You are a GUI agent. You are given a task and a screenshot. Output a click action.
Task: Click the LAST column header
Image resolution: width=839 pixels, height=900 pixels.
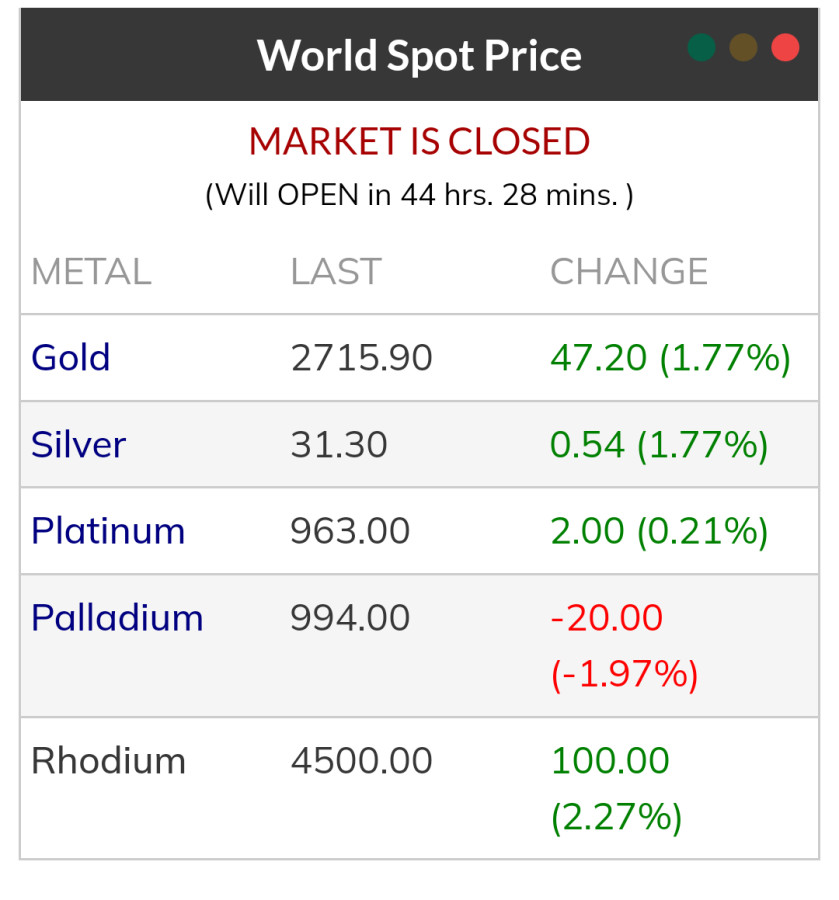(x=336, y=272)
